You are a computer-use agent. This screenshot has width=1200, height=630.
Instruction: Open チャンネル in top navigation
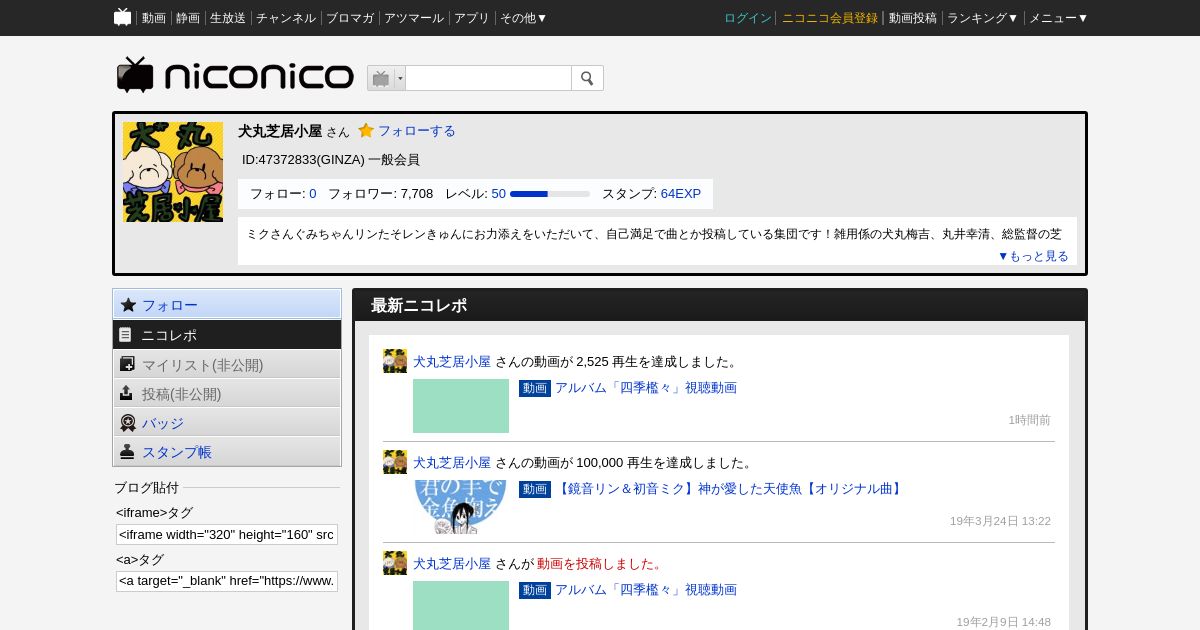click(286, 18)
